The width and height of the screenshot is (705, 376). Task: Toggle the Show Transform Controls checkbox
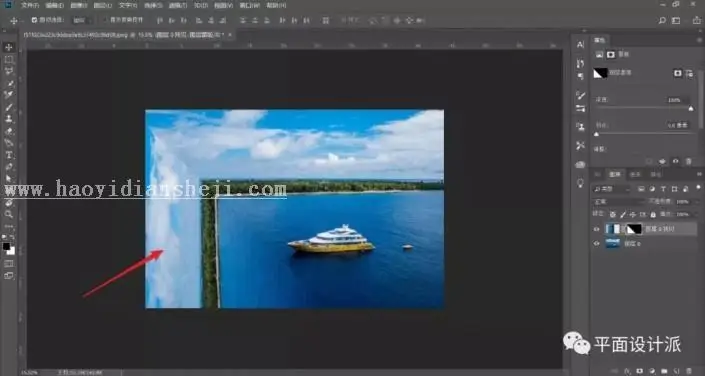coord(105,20)
